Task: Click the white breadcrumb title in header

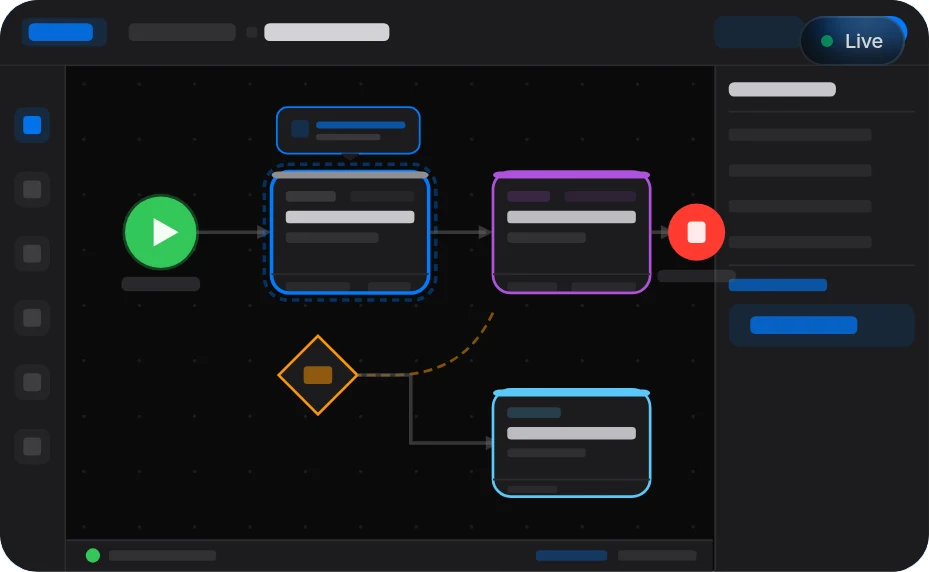Action: 326,32
